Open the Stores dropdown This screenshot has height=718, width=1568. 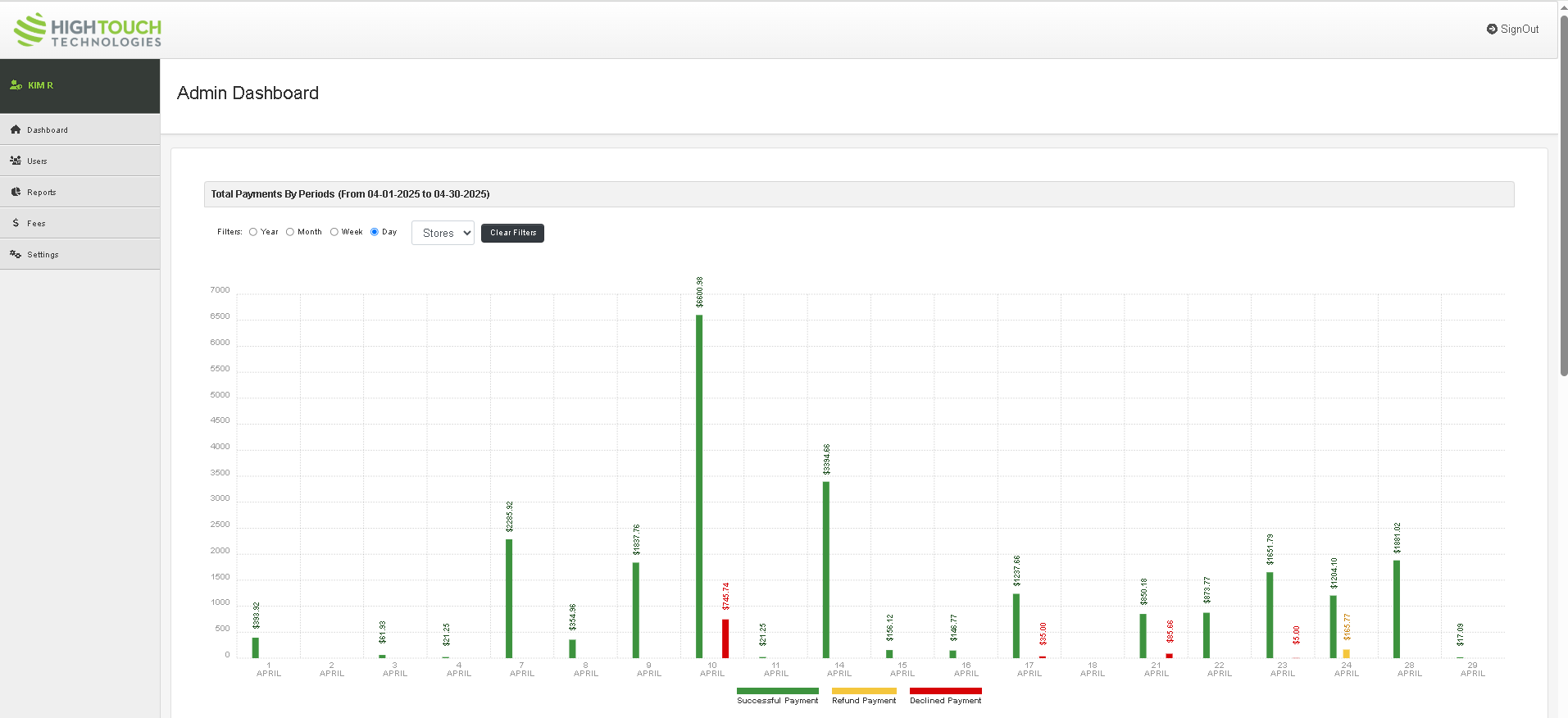pyautogui.click(x=443, y=233)
